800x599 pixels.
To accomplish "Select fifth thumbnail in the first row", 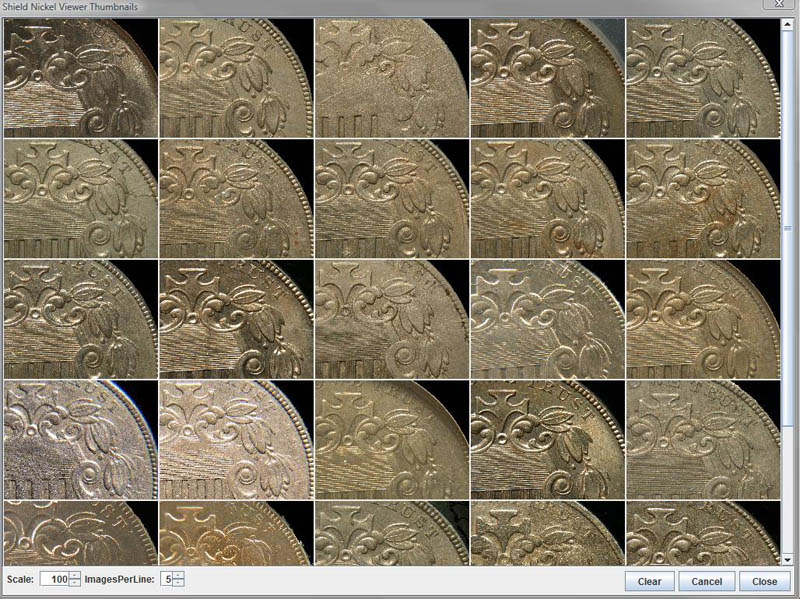I will click(x=703, y=78).
